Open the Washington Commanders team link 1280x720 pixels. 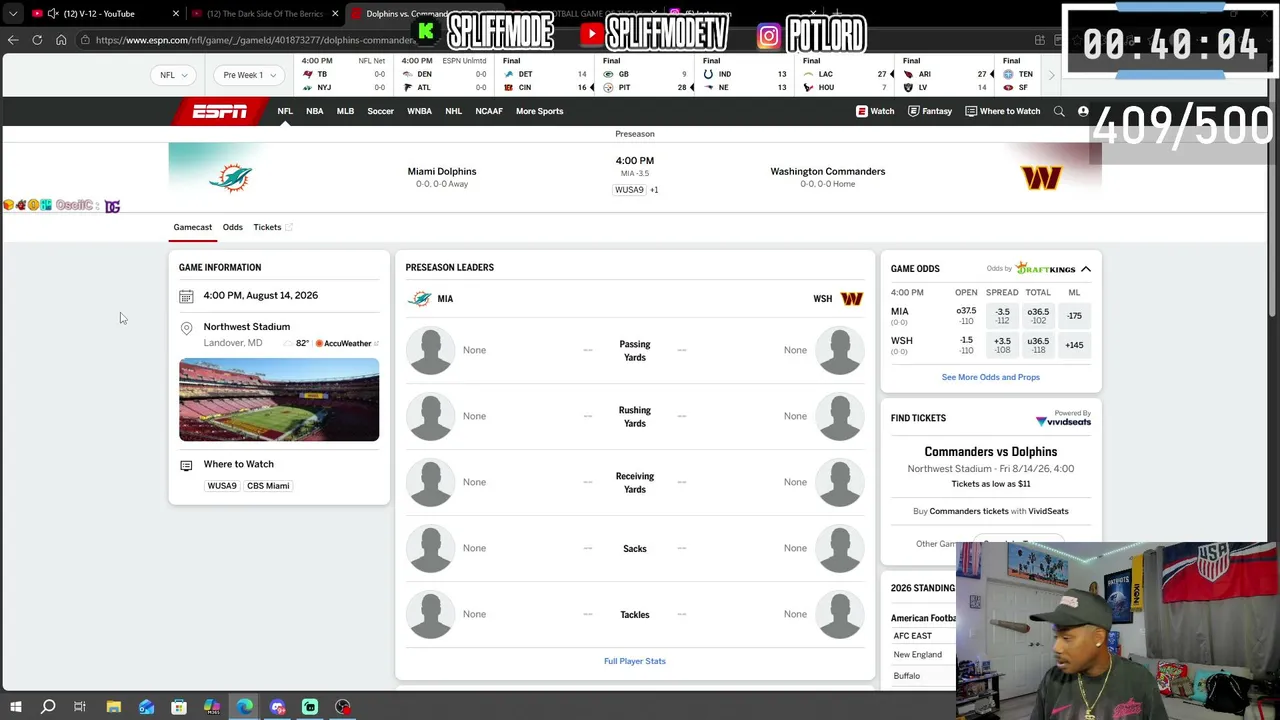point(828,172)
